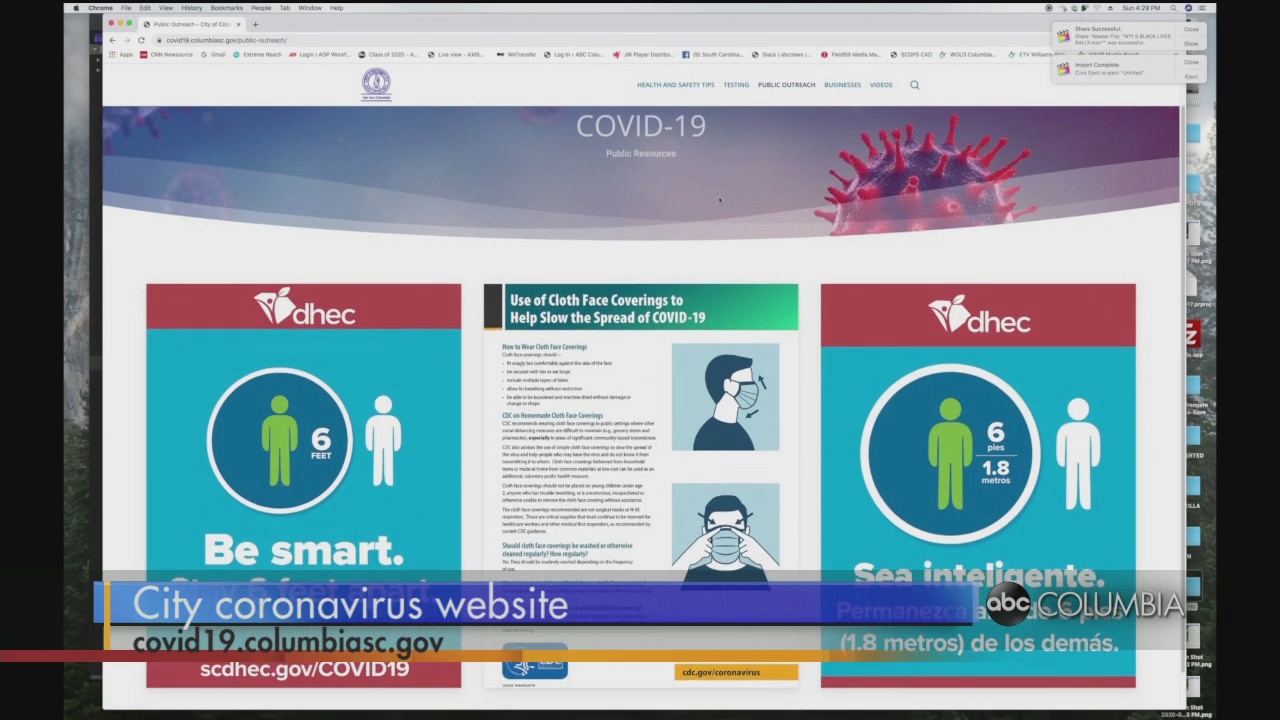Click the City of Columbia seal logo
Image resolution: width=1280 pixels, height=720 pixels.
click(376, 84)
